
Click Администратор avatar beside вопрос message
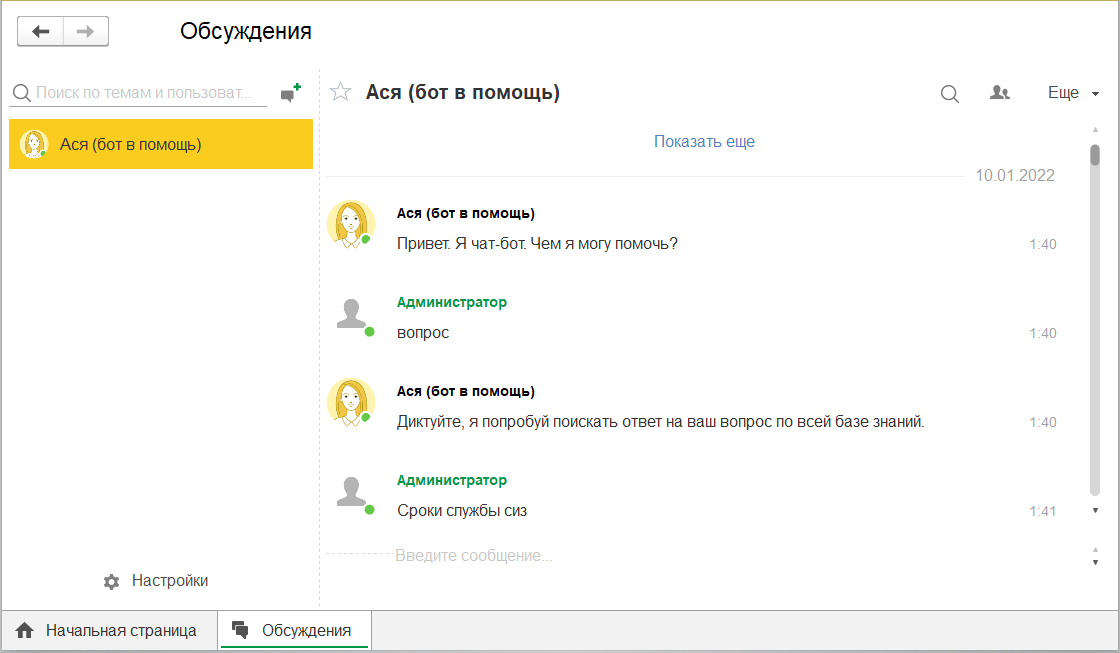(x=351, y=314)
